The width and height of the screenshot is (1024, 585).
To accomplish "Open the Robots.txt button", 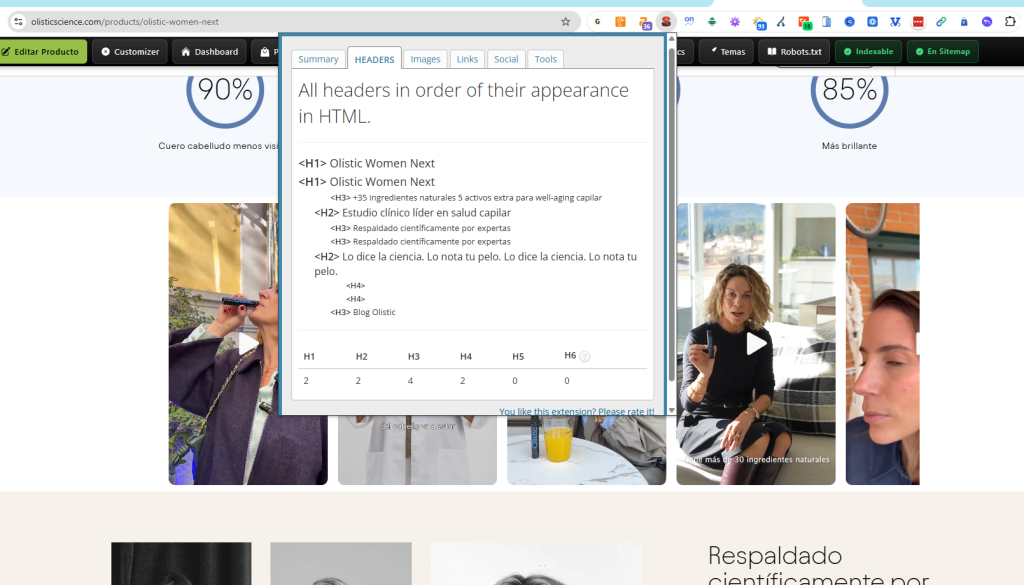I will point(794,52).
